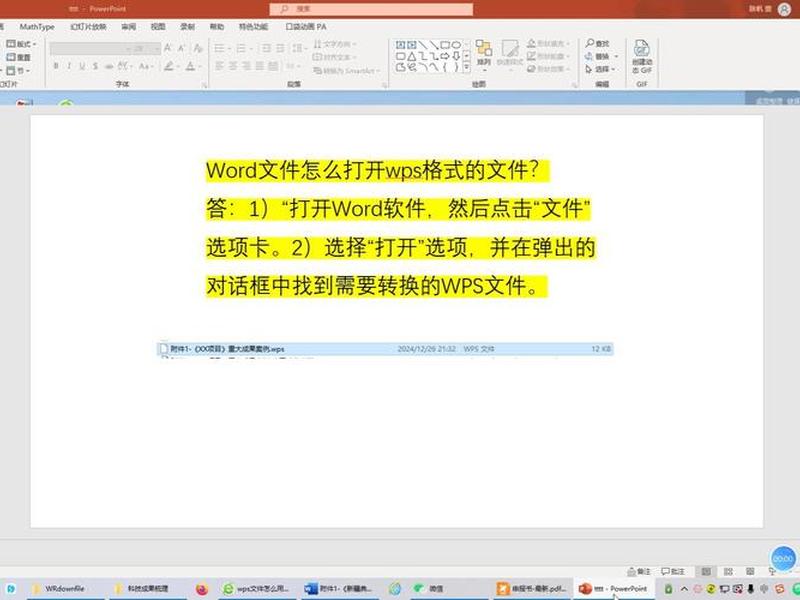Open the Replace (替换) dropdown arrow
Screen dimensions: 800x600
pyautogui.click(x=616, y=56)
